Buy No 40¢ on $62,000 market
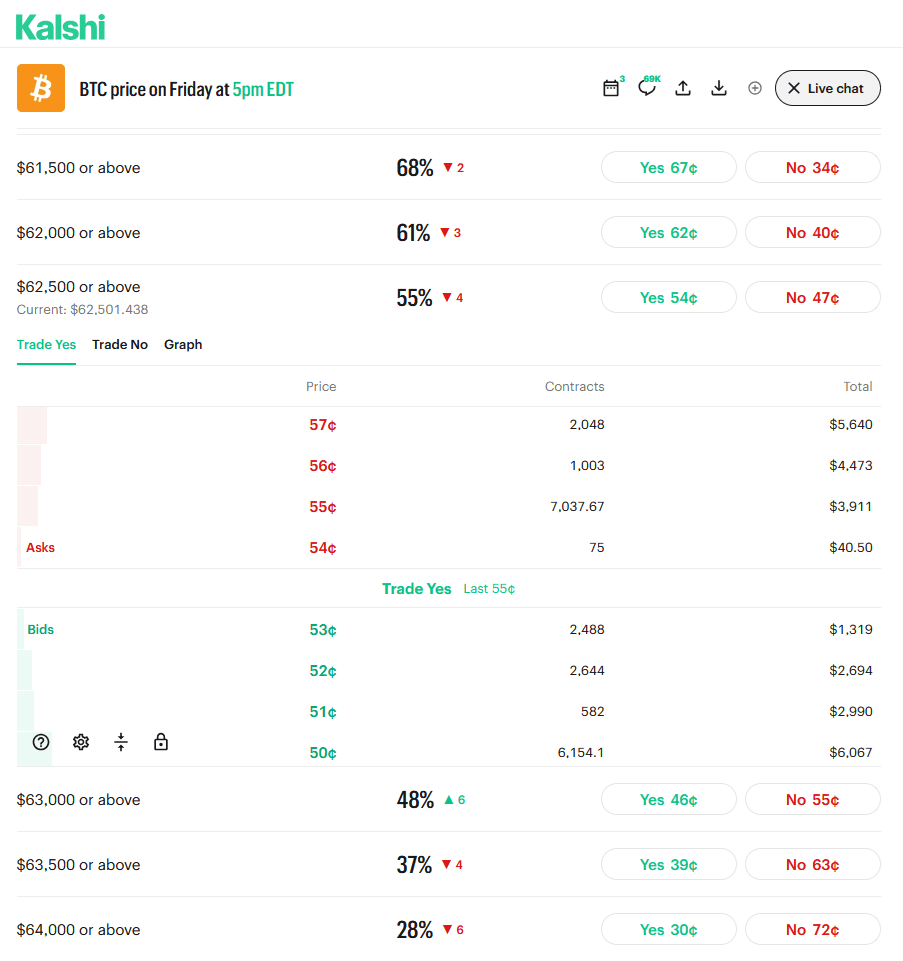903x961 pixels. pyautogui.click(x=813, y=232)
